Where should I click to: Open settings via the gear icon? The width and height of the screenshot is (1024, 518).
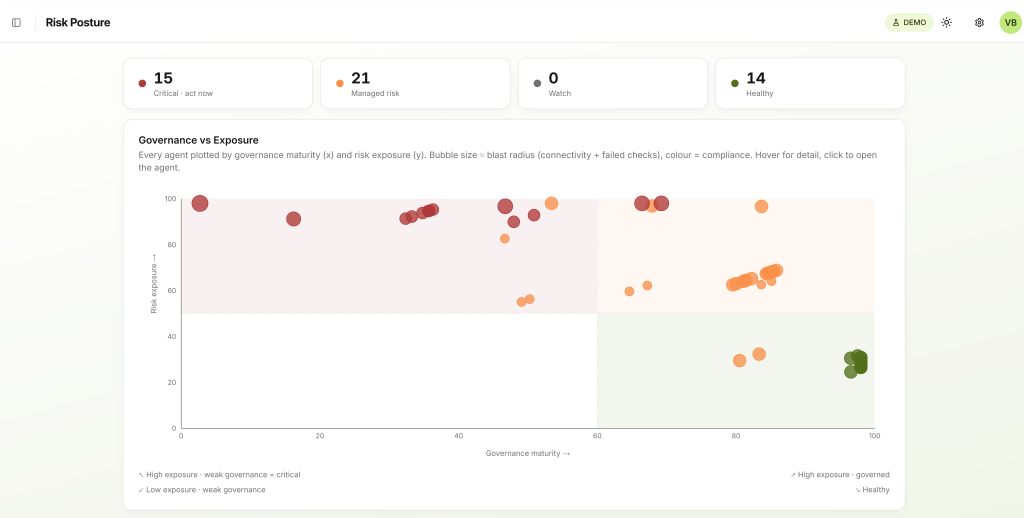[979, 22]
